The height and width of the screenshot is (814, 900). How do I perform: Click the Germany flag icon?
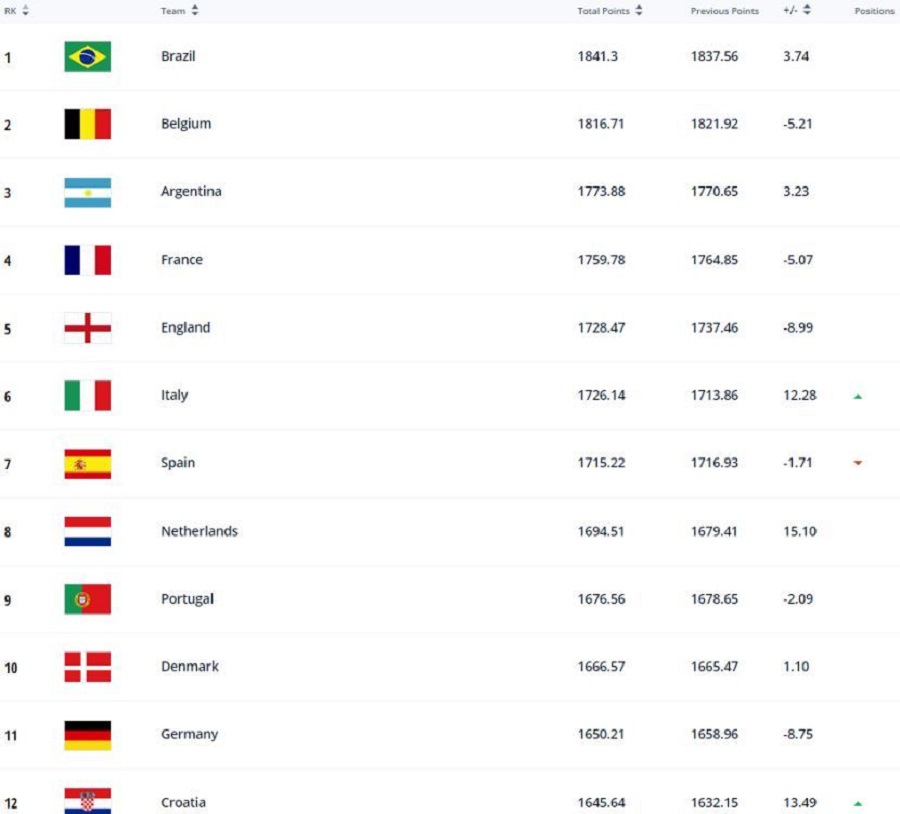[x=87, y=735]
